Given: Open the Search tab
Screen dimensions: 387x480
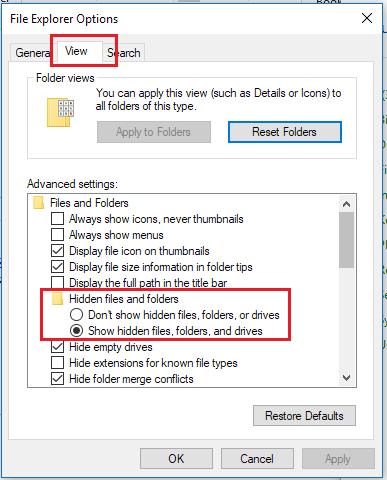Looking at the screenshot, I should 124,53.
